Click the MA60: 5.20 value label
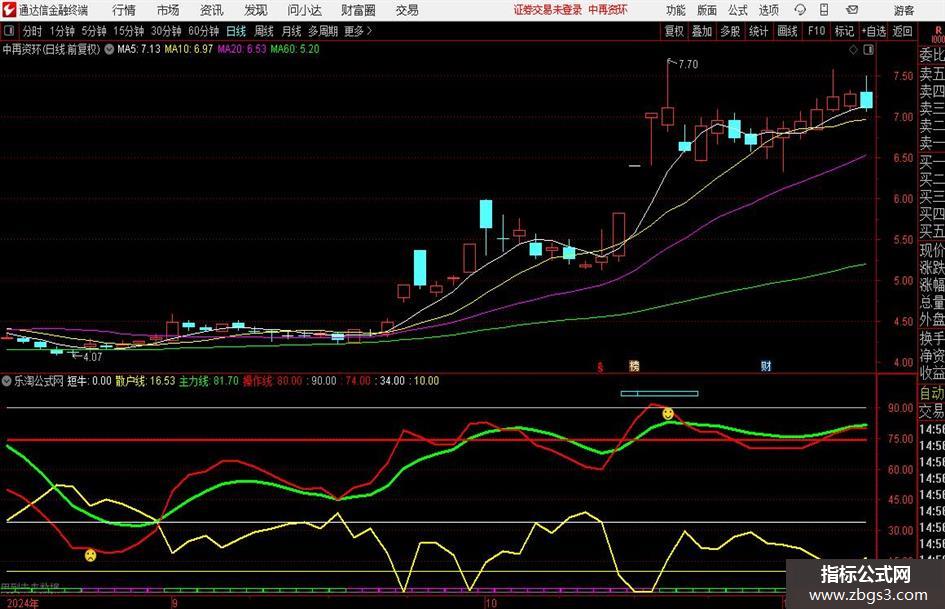 [x=295, y=49]
